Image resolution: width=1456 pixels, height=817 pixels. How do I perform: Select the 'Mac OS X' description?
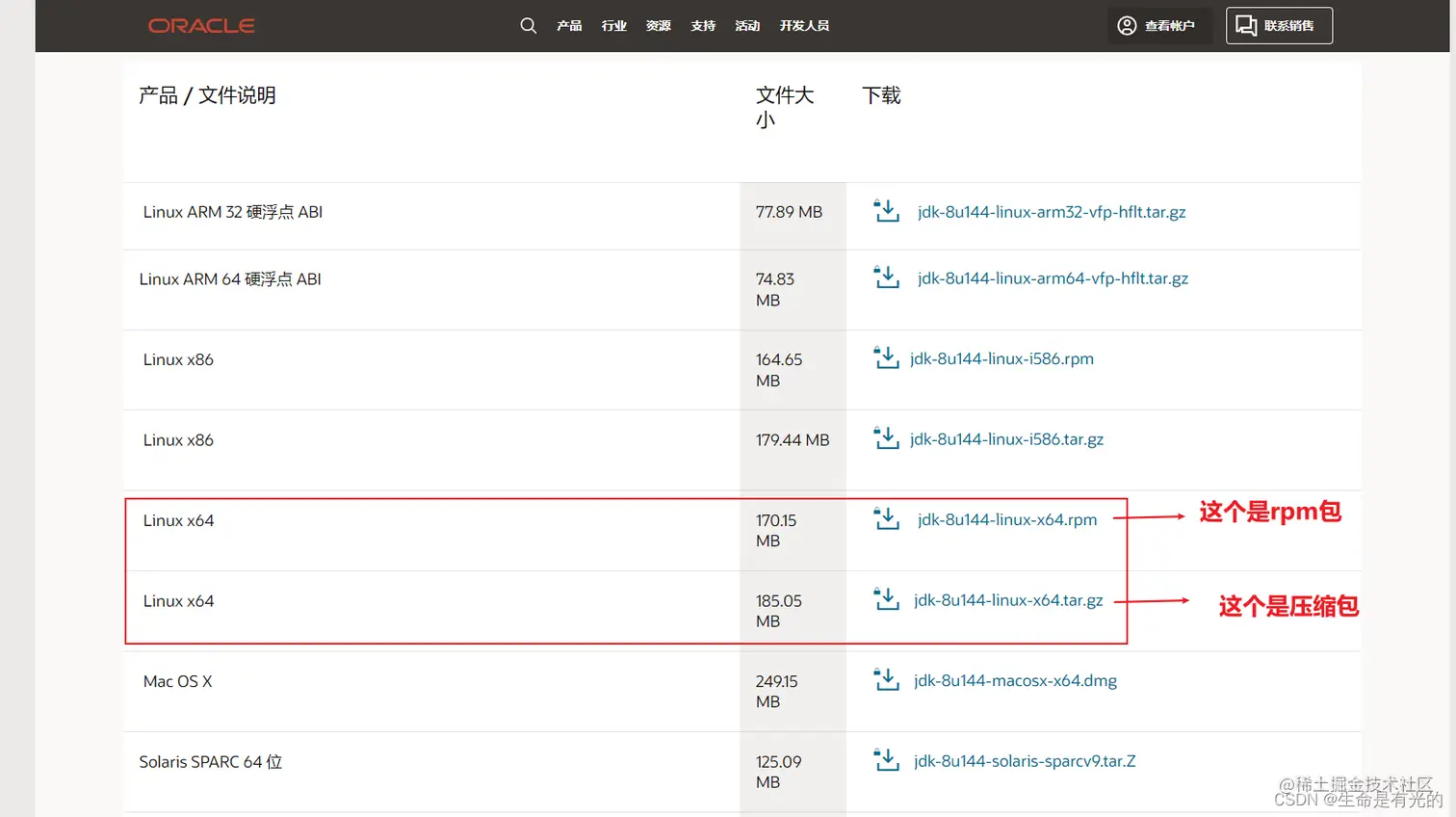177,681
